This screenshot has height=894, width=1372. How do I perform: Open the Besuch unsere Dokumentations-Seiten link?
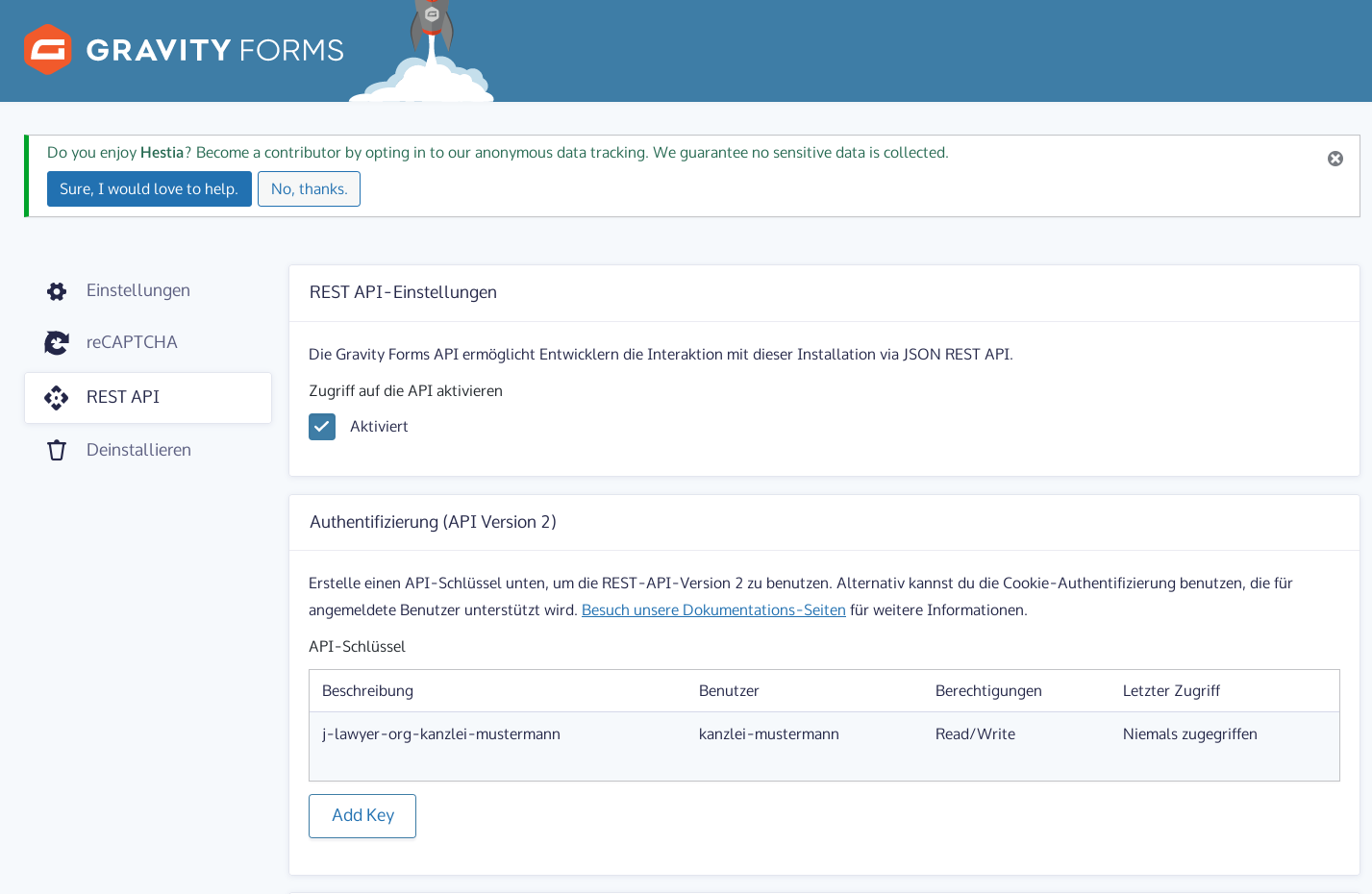[713, 610]
